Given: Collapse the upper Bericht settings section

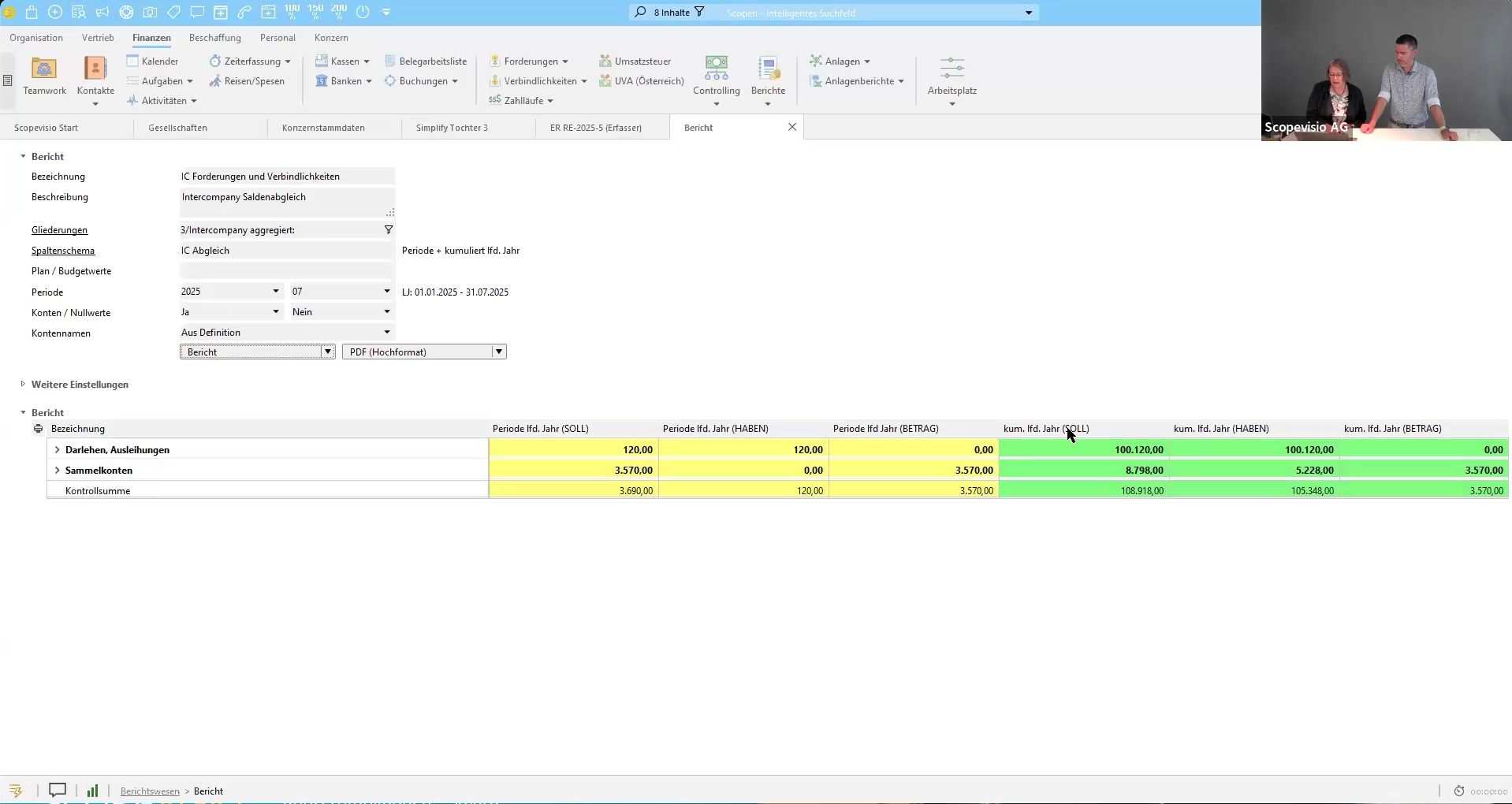Looking at the screenshot, I should (23, 157).
